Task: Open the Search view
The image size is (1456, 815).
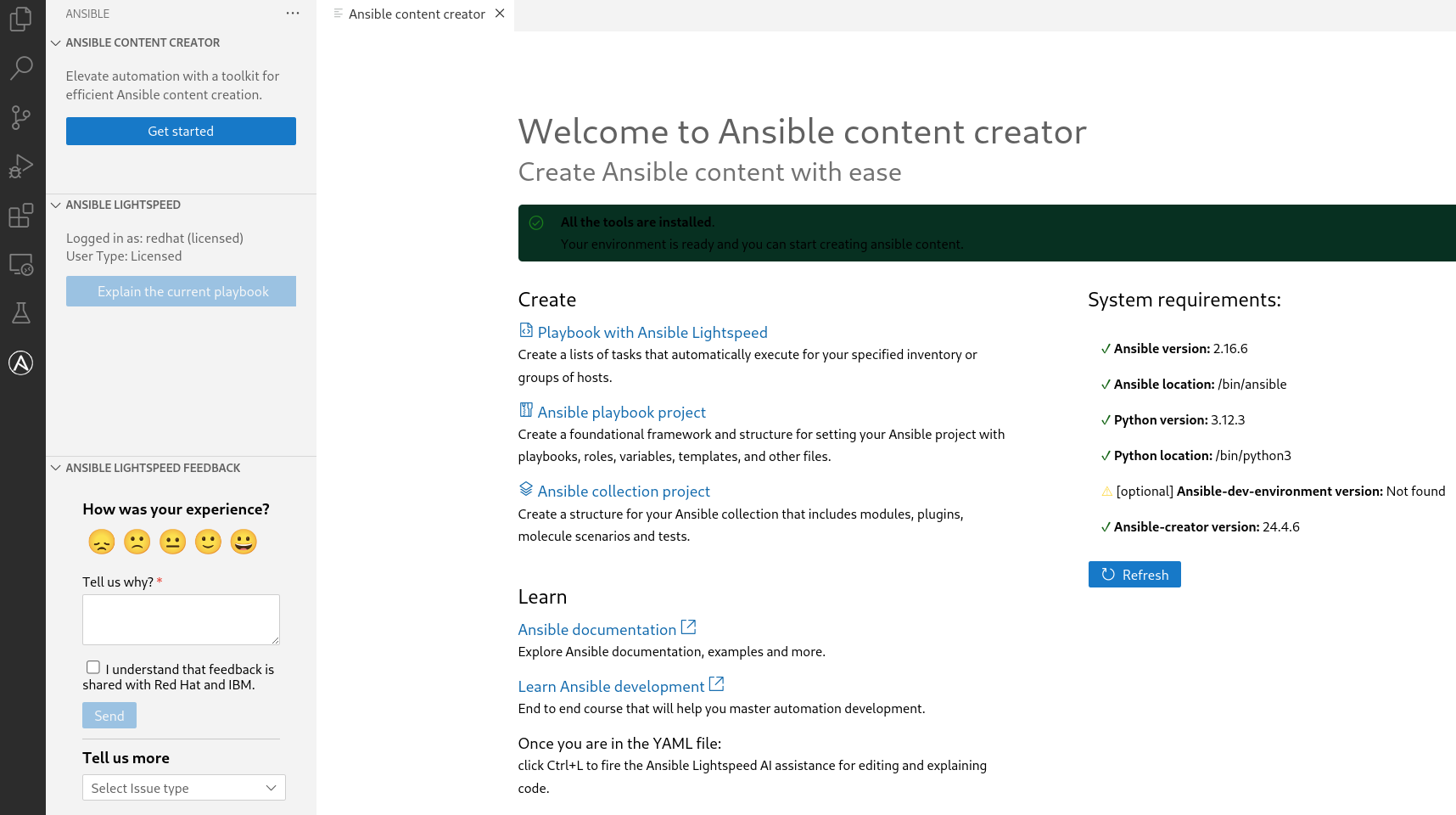Action: click(x=21, y=68)
